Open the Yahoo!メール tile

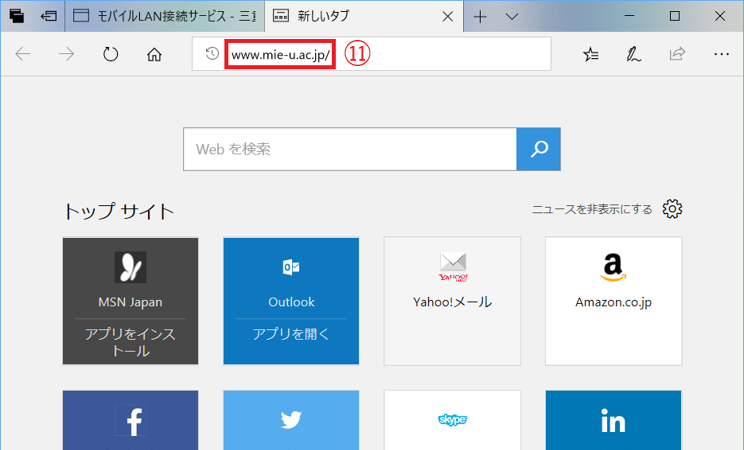tap(452, 301)
